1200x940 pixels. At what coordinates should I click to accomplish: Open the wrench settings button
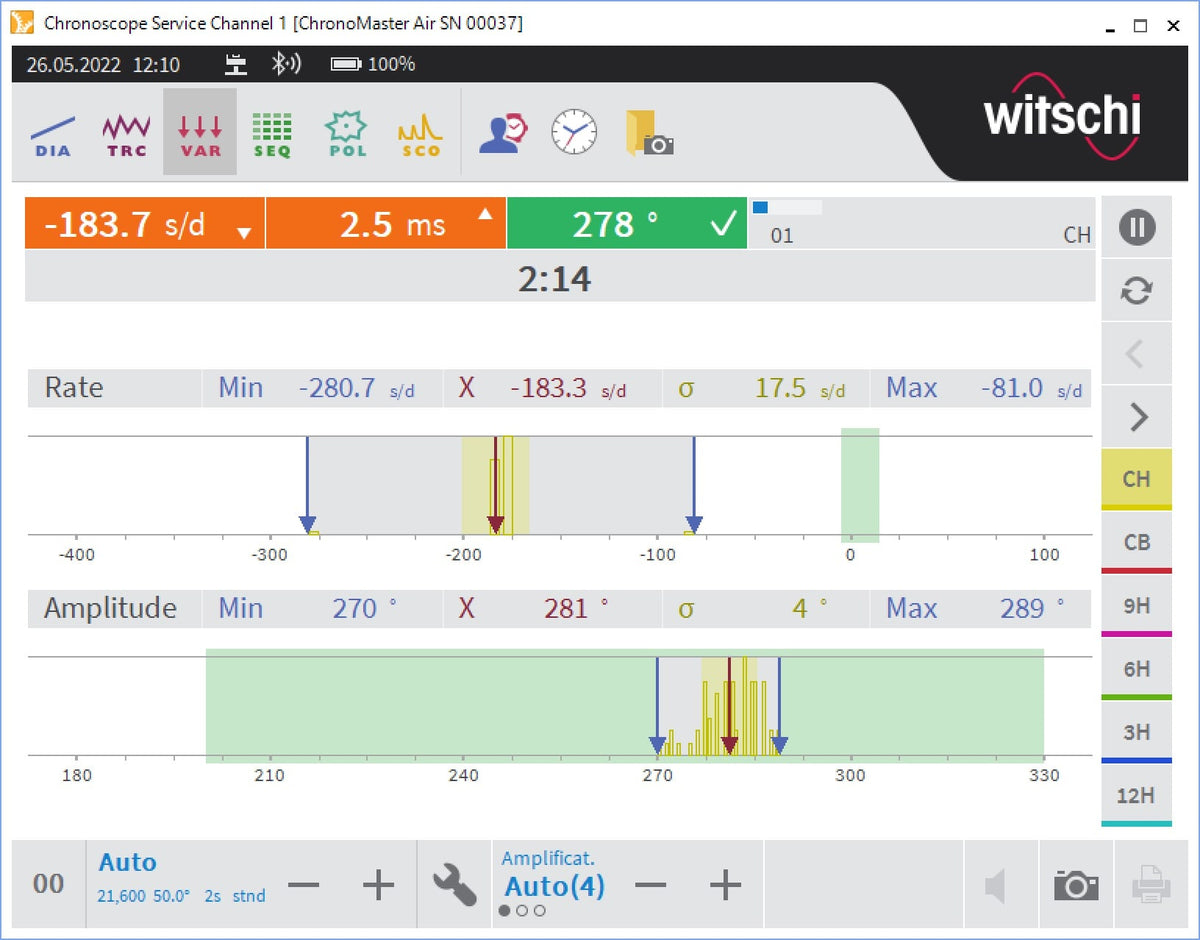pyautogui.click(x=454, y=885)
